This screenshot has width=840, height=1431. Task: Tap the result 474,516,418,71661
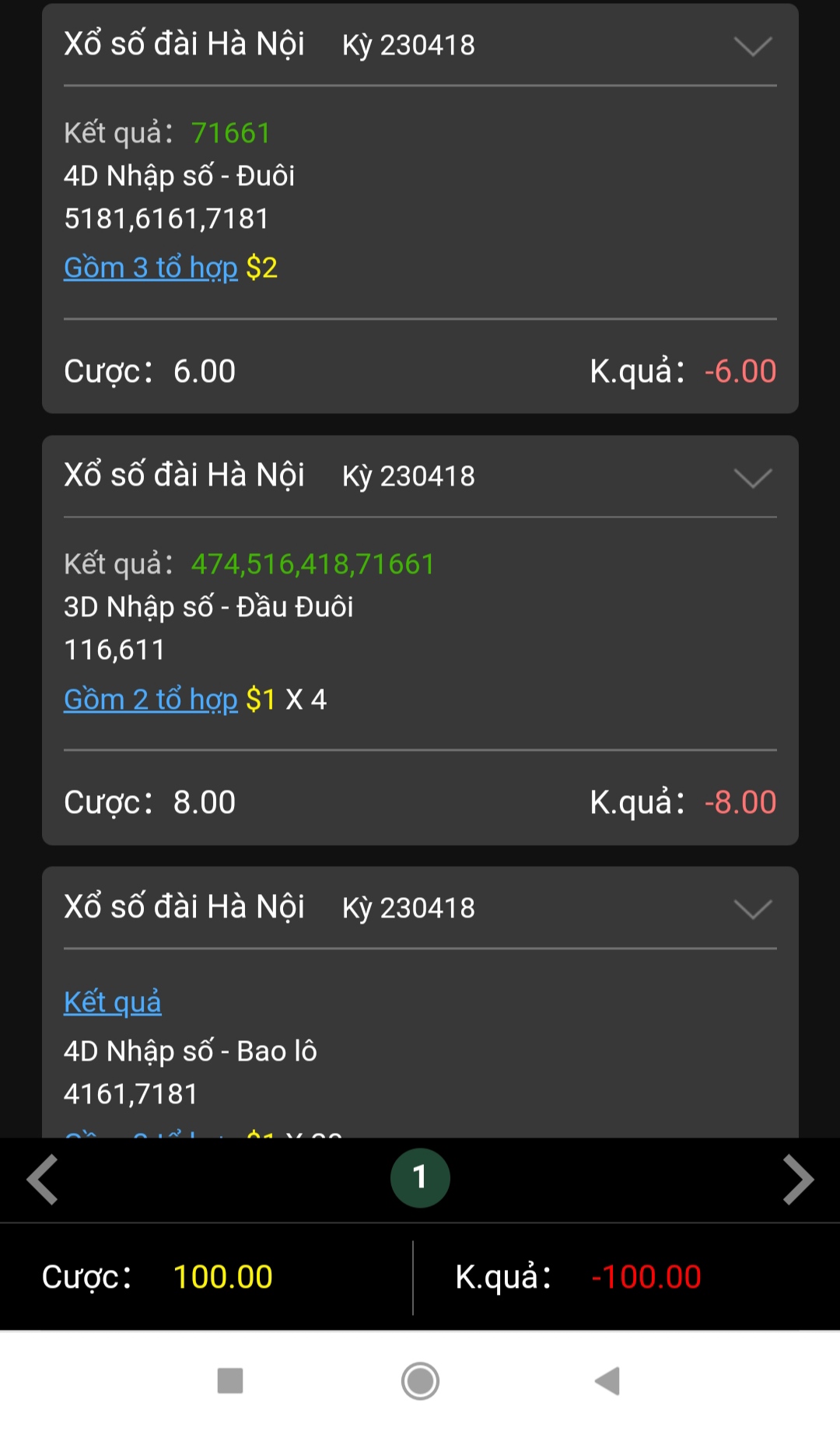point(313,564)
